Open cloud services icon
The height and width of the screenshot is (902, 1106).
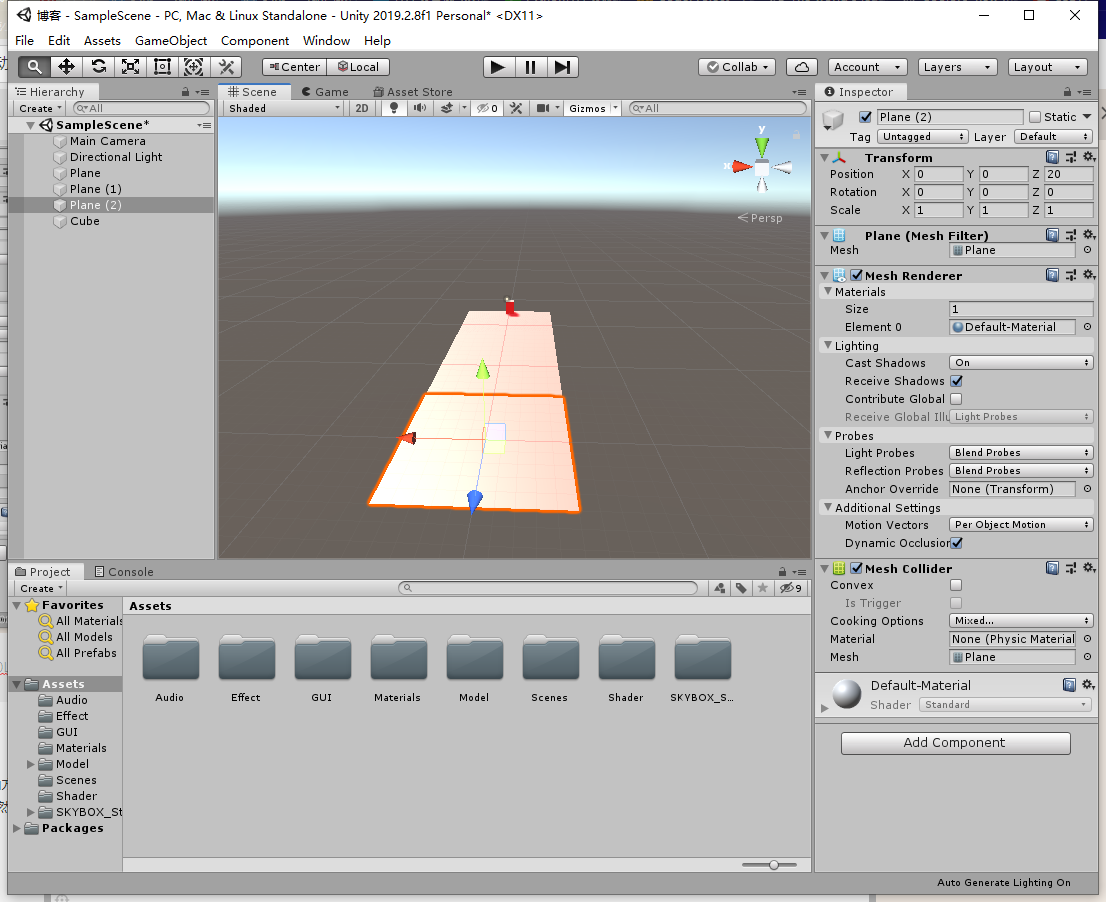click(802, 67)
